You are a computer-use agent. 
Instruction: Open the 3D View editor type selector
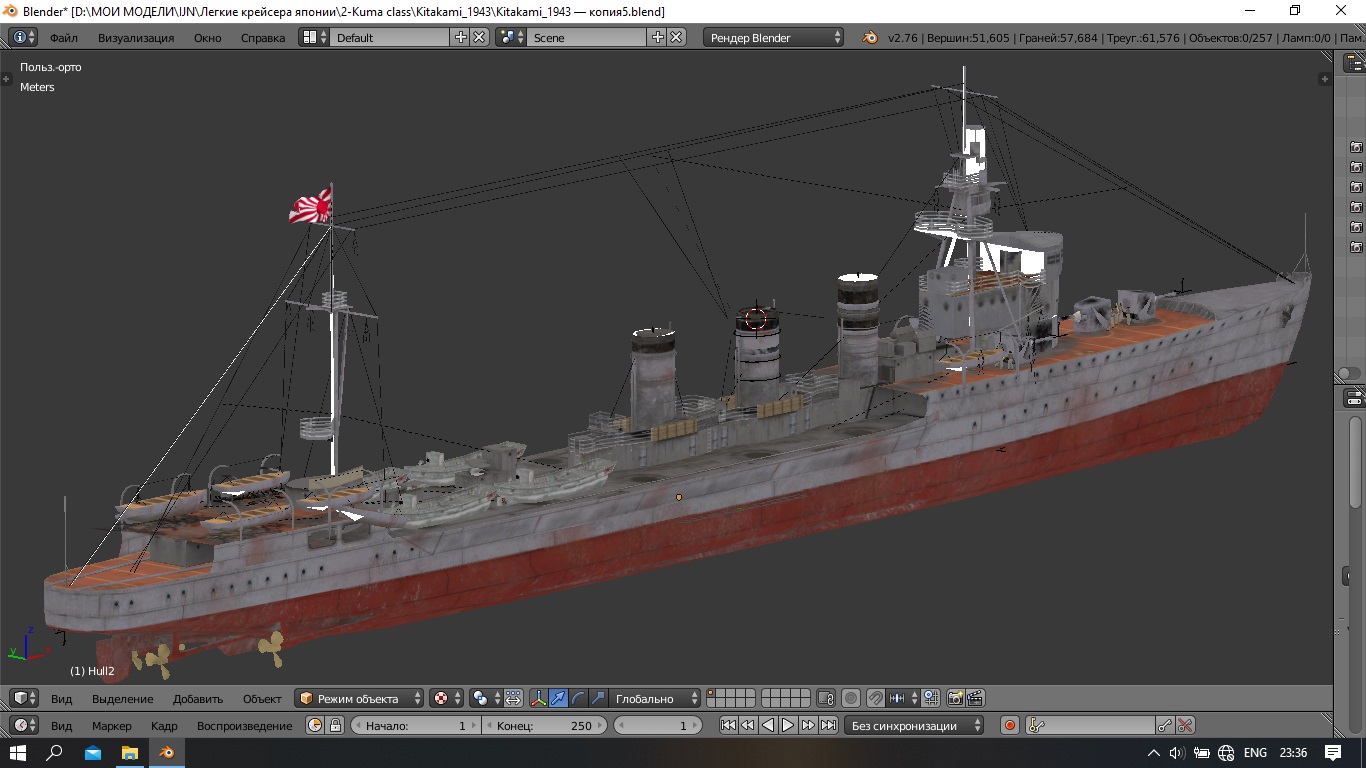[24, 698]
